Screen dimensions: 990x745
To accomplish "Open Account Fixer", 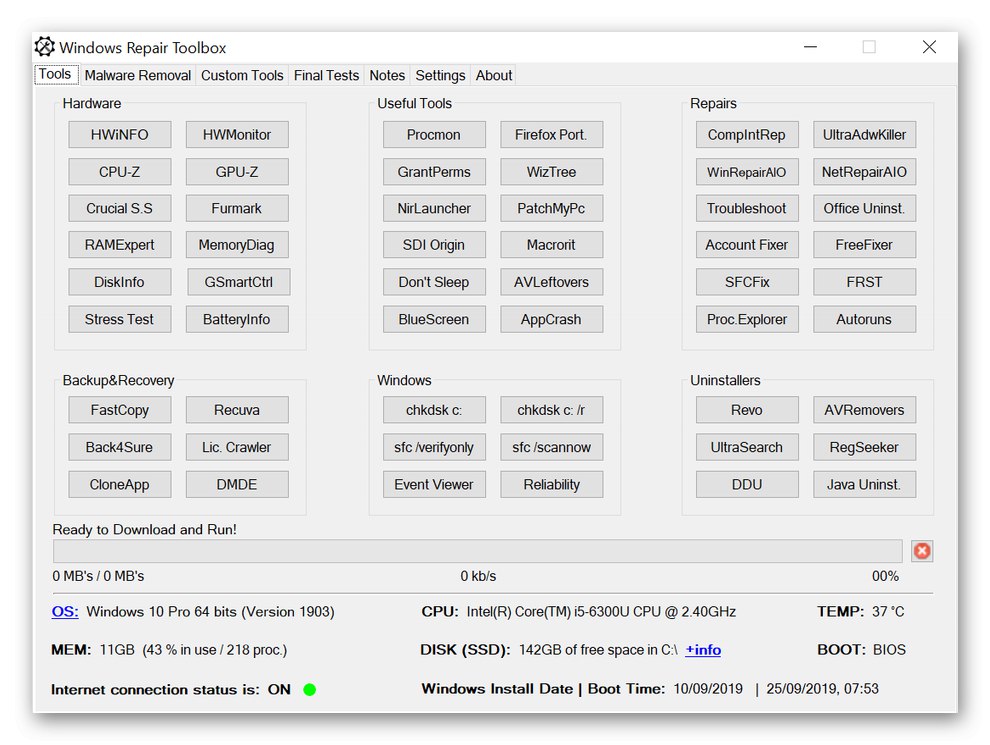I will 747,245.
